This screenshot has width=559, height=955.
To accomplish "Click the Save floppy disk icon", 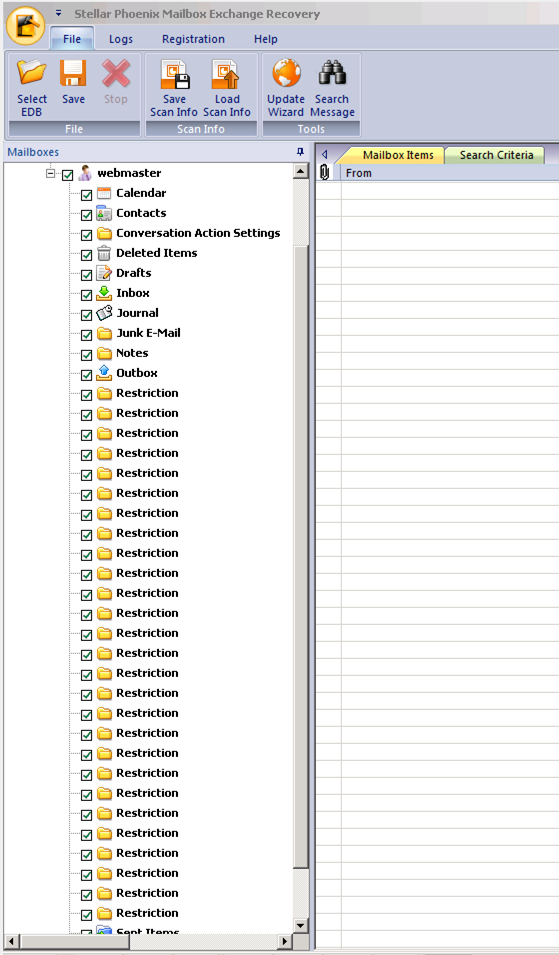I will [x=73, y=73].
